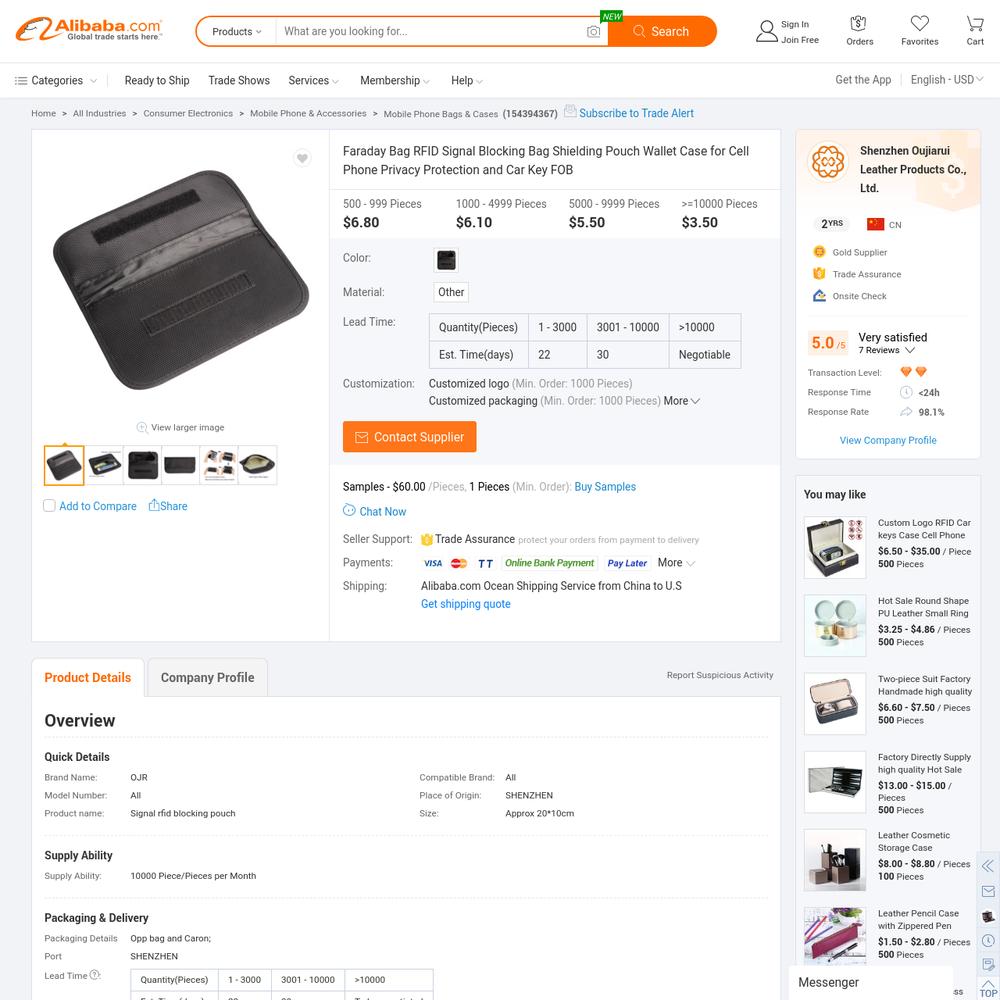Click the Sign In user icon
This screenshot has height=1000, width=1000.
tap(766, 31)
